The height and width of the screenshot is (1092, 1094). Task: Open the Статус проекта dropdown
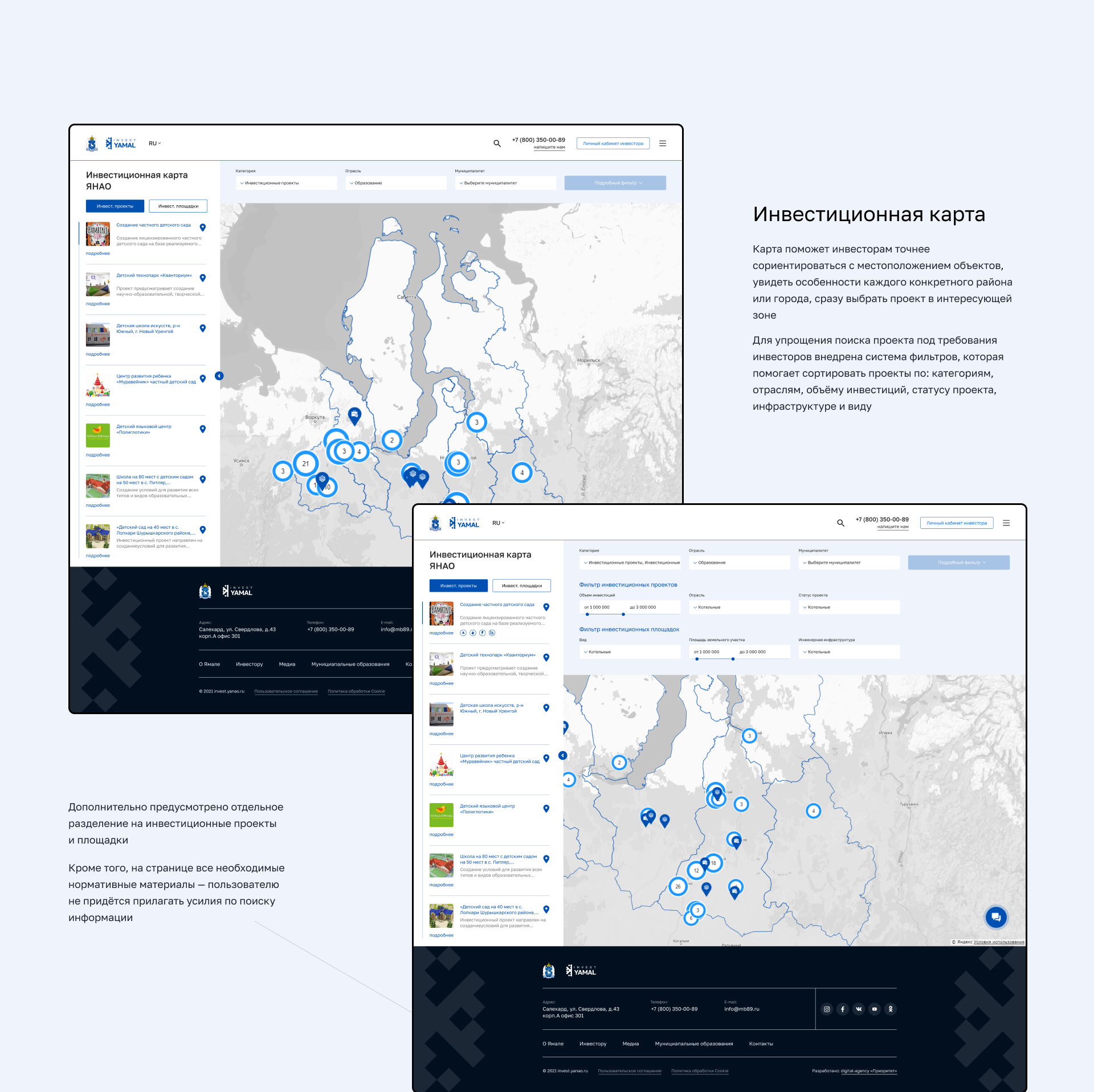(848, 608)
